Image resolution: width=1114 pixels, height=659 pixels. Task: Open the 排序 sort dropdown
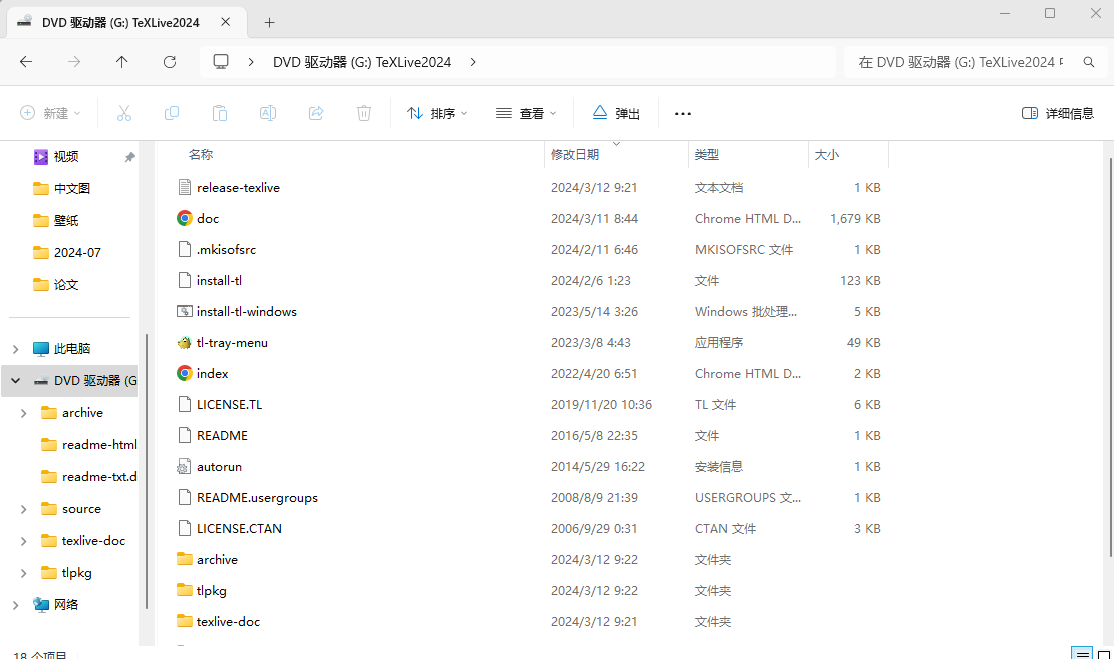(x=437, y=113)
